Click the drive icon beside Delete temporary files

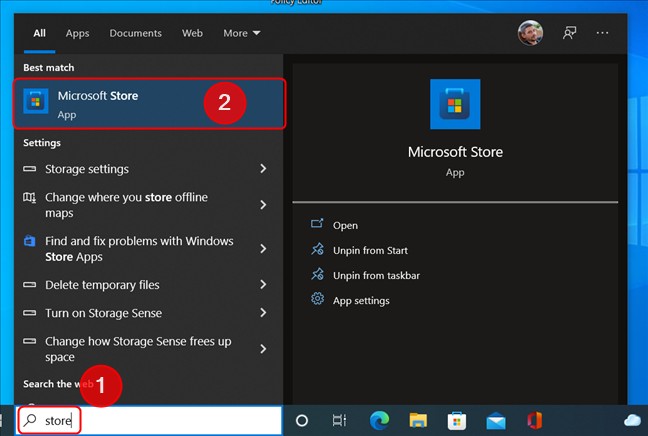(29, 284)
